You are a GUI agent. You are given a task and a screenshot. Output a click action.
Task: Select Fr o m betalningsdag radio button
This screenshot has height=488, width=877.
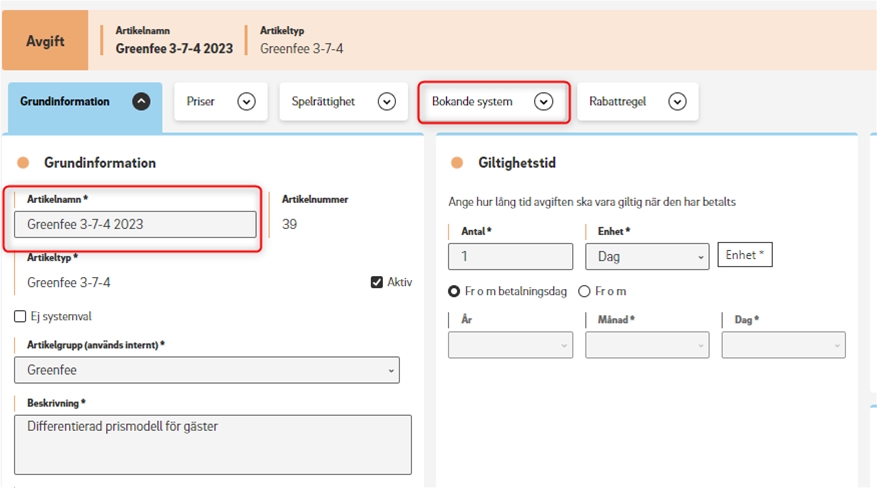click(454, 291)
